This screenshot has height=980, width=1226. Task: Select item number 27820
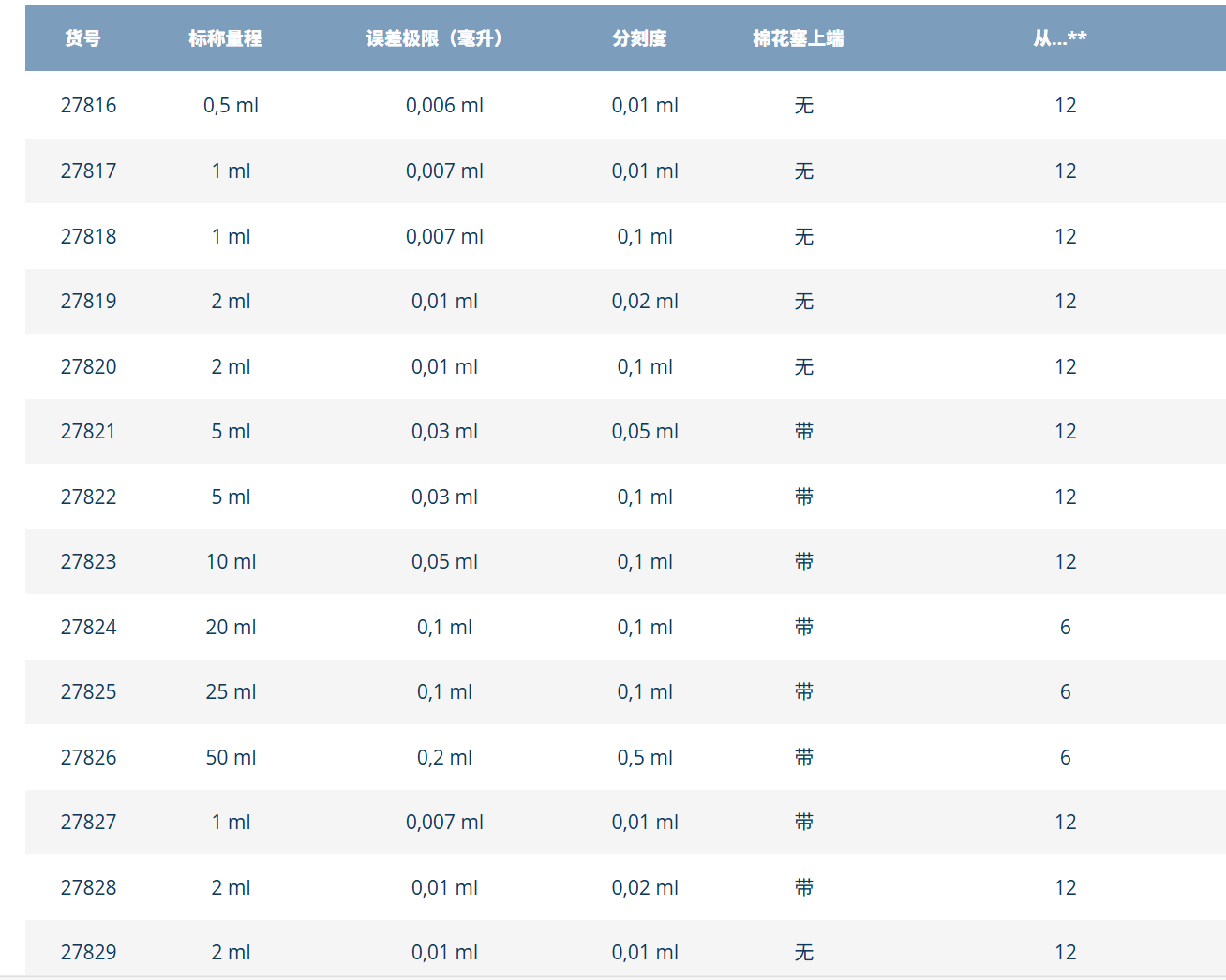[89, 366]
